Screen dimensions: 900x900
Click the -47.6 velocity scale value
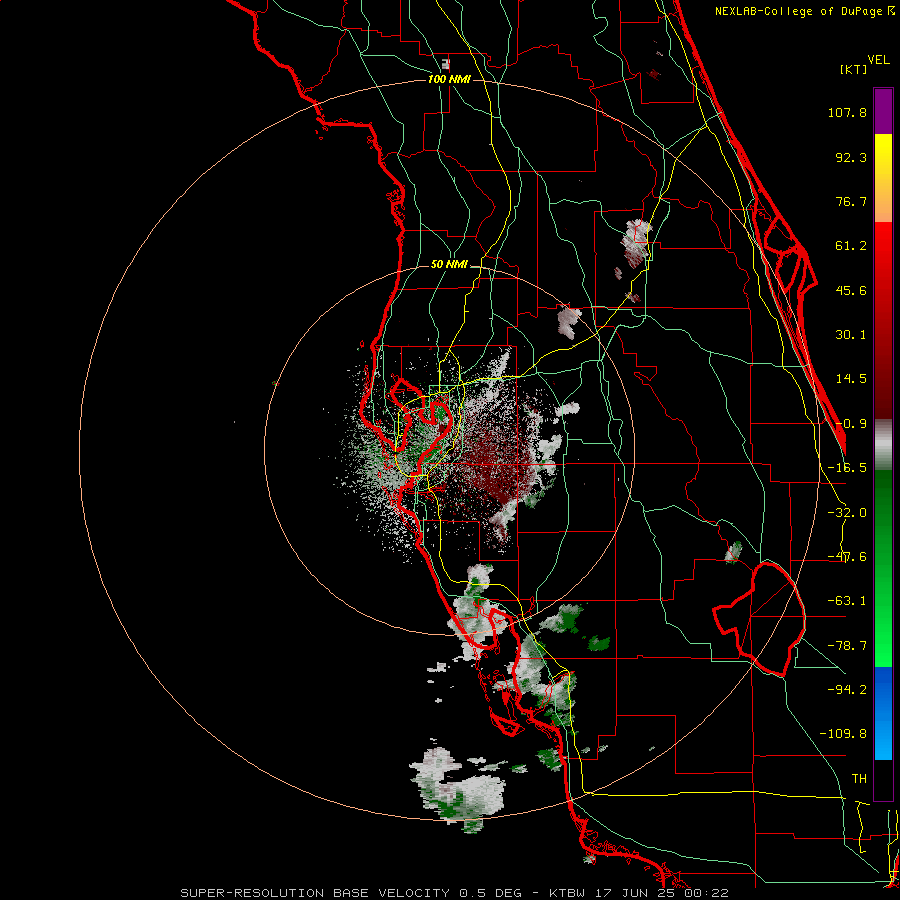[847, 557]
